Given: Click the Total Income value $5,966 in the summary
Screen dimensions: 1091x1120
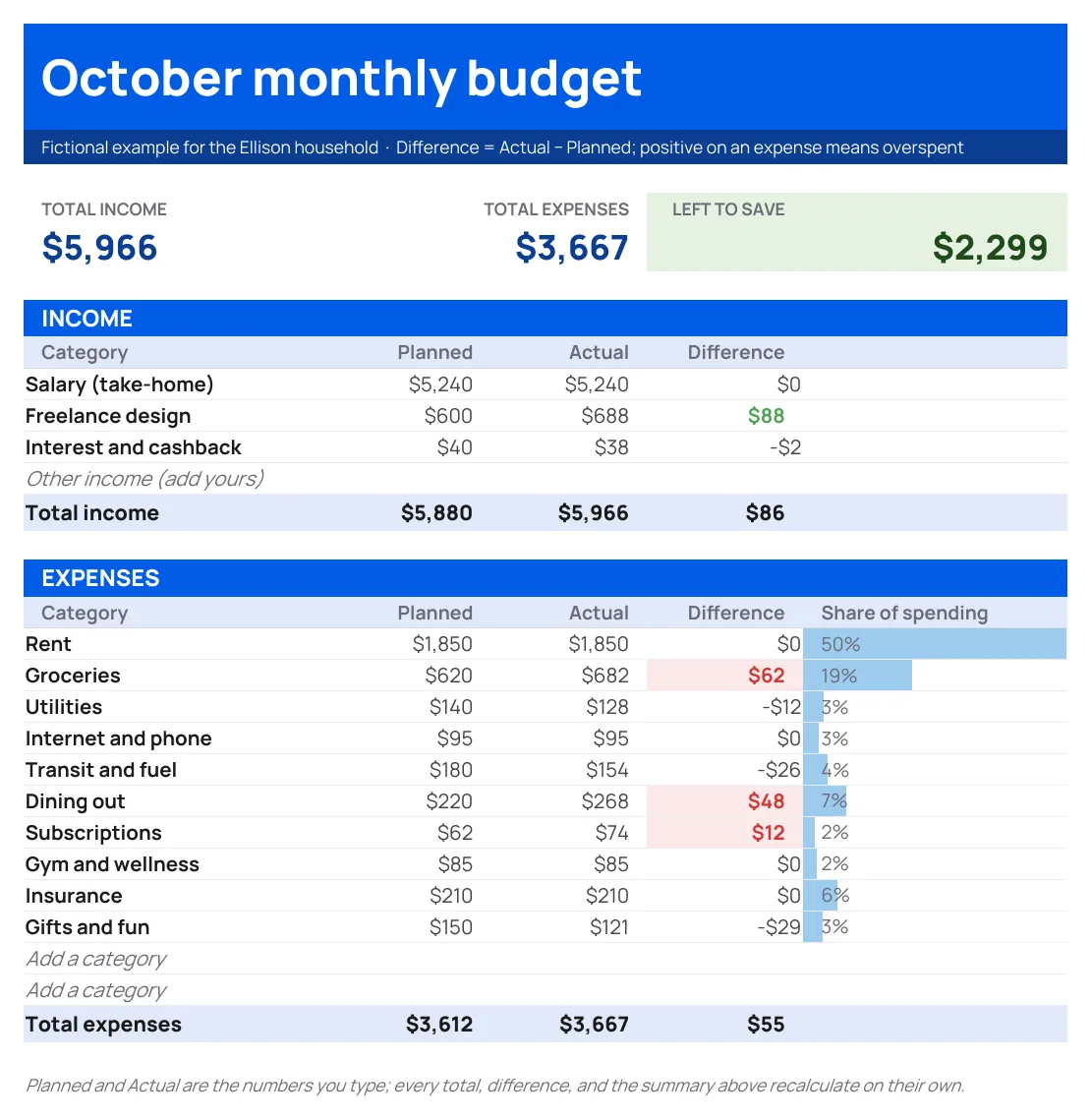Looking at the screenshot, I should (99, 248).
